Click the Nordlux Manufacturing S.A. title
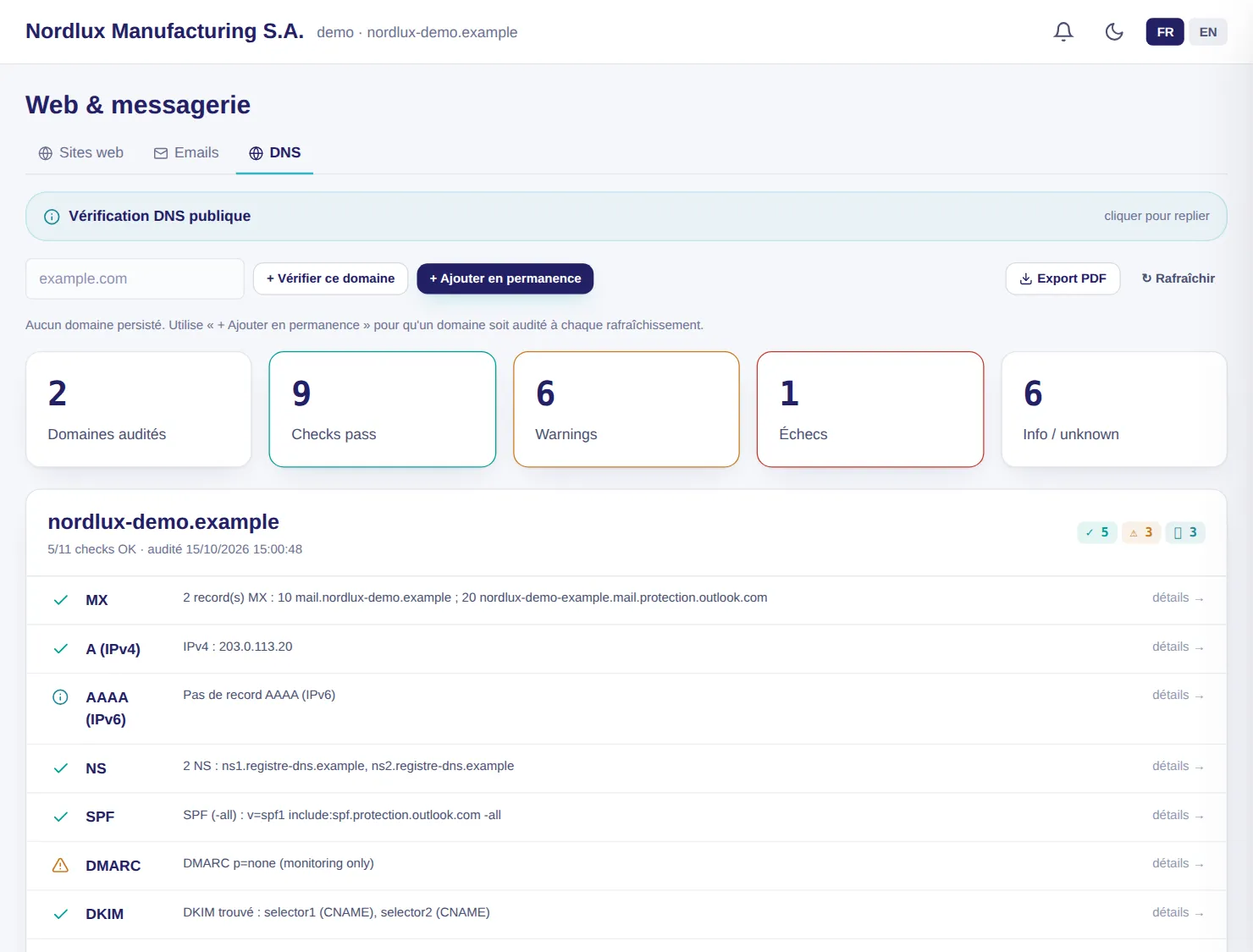The height and width of the screenshot is (952, 1253). point(164,31)
